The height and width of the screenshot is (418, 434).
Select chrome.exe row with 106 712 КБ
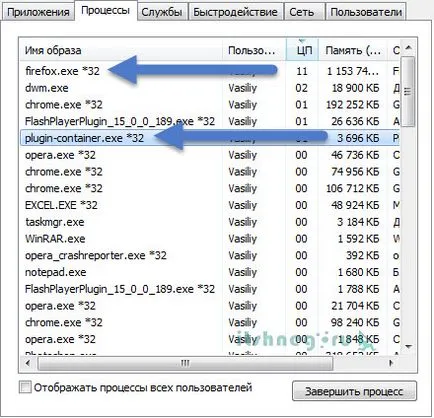click(210, 188)
